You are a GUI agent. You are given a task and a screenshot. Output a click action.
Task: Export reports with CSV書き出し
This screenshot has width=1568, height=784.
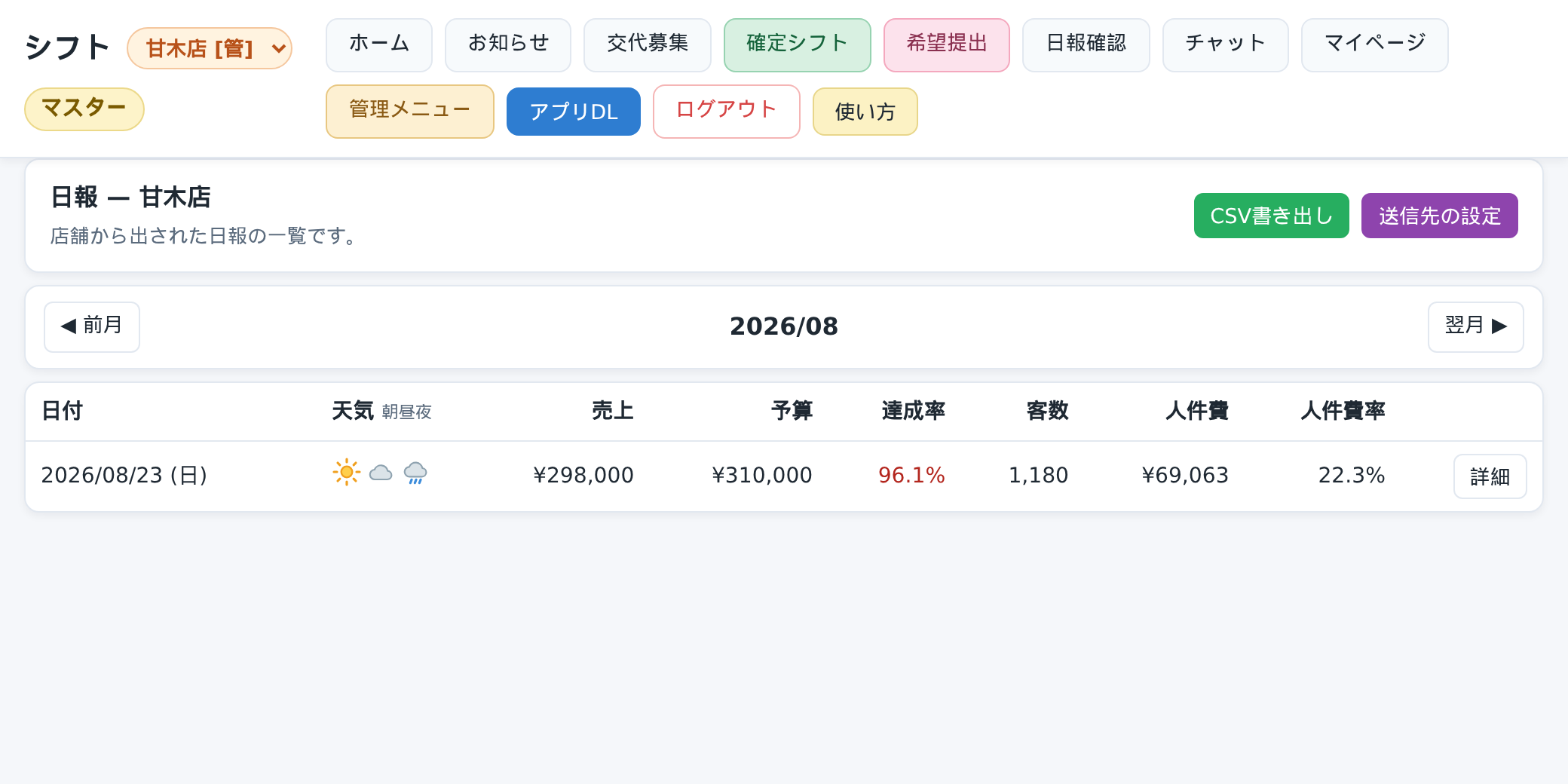(1272, 216)
